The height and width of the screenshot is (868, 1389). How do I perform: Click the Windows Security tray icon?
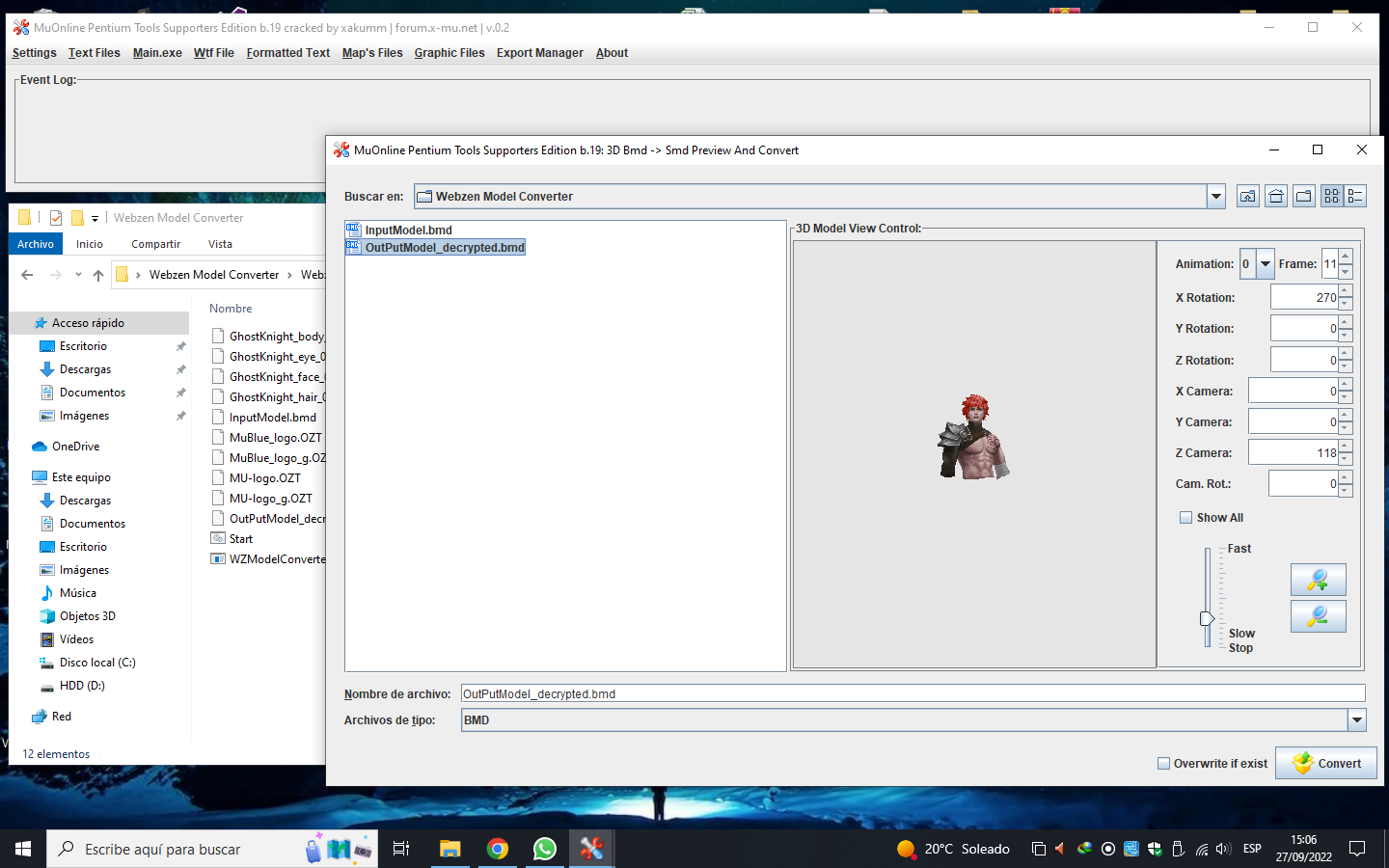pos(1155,849)
